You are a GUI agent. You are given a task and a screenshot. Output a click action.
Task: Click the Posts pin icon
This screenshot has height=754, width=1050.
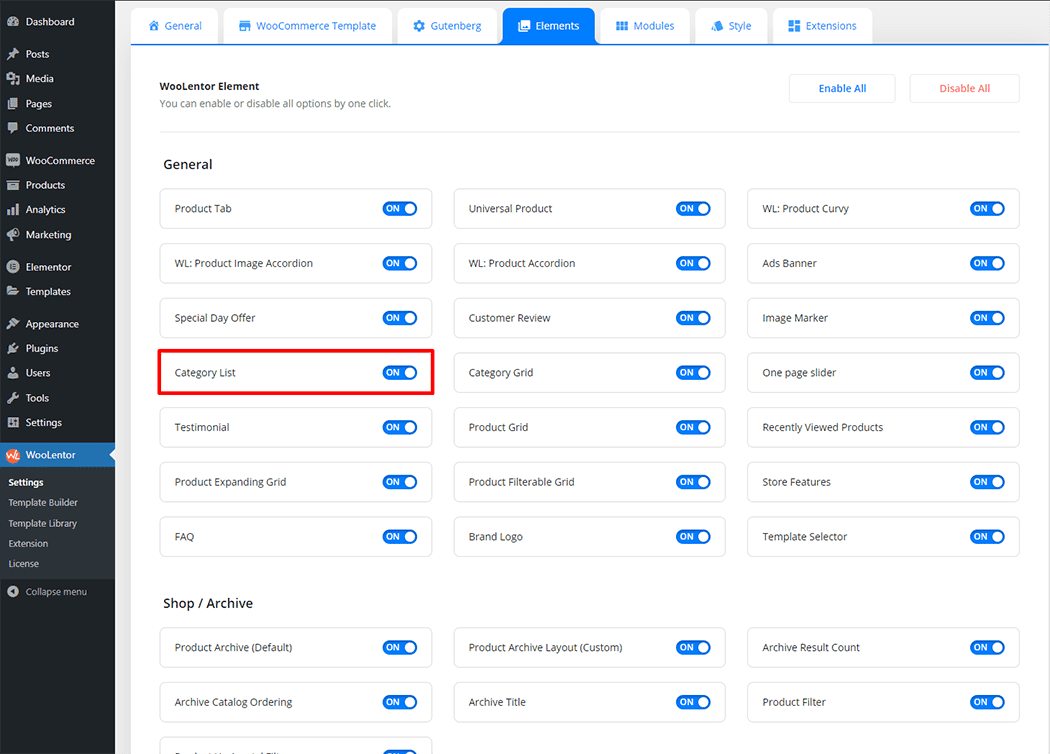tap(13, 54)
